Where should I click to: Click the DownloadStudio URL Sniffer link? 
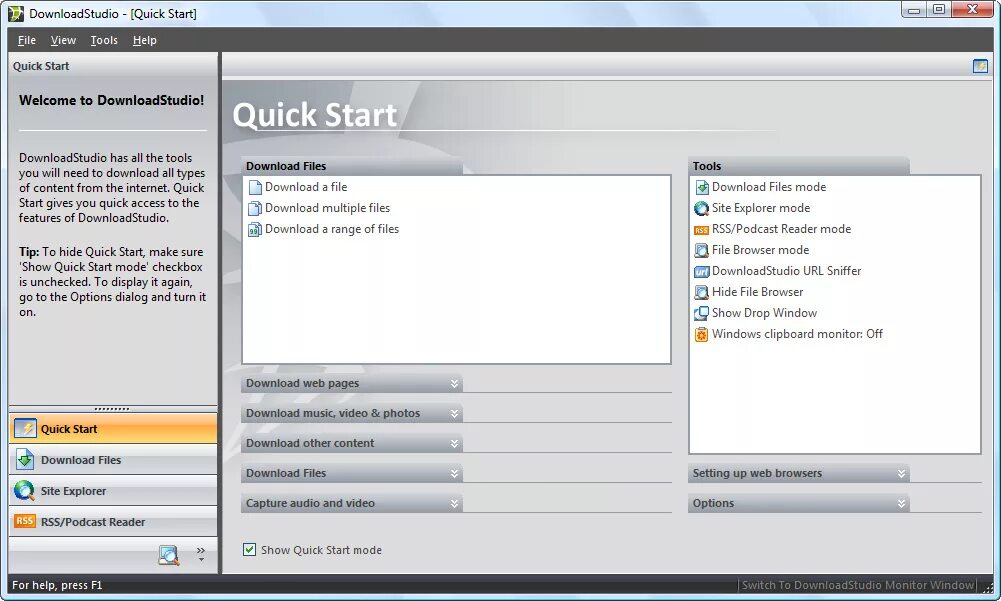(786, 271)
